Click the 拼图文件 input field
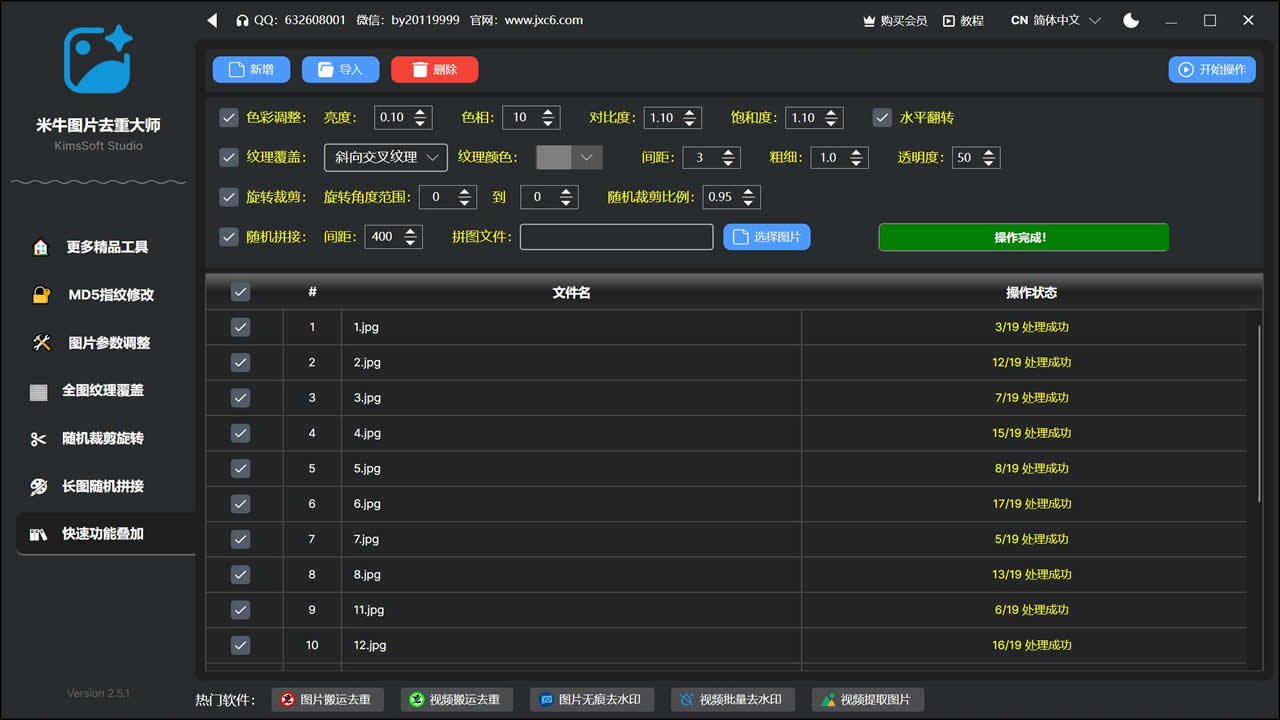The image size is (1280, 720). coord(616,237)
